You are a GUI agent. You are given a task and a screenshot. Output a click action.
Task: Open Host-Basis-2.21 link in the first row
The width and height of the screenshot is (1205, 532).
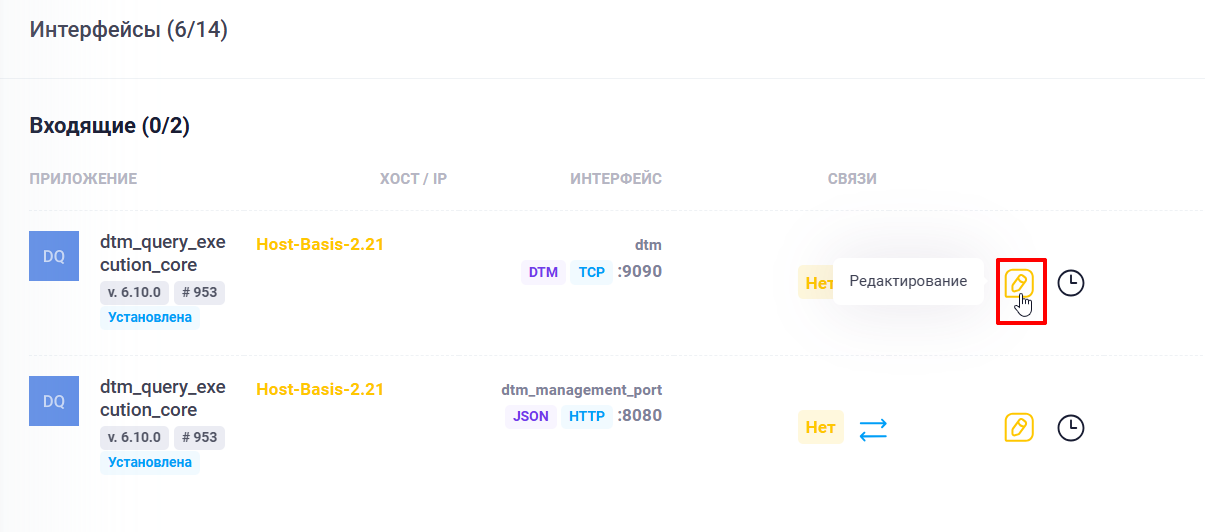click(x=320, y=244)
